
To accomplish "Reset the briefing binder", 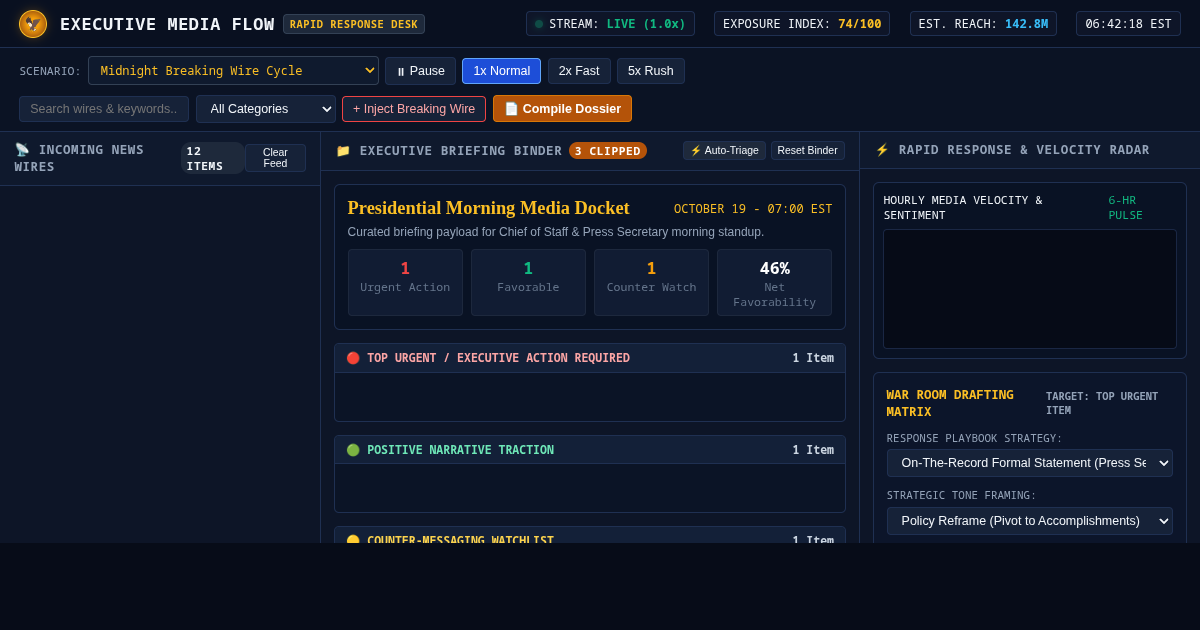I will click(x=808, y=151).
